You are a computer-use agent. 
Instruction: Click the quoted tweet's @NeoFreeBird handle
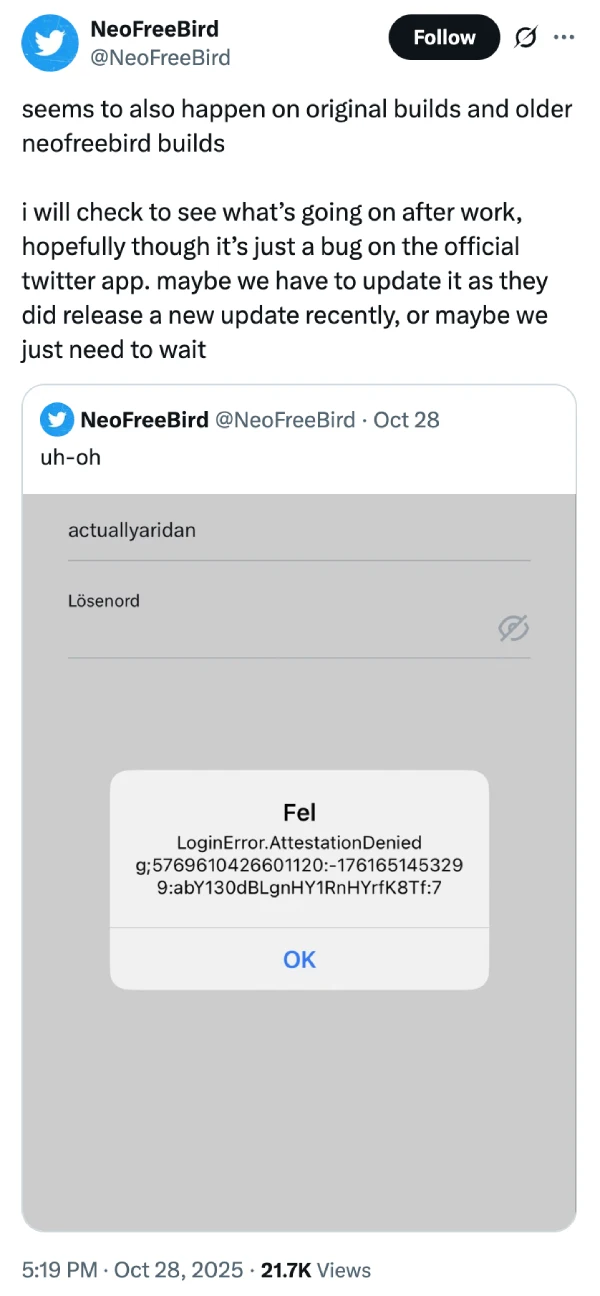pyautogui.click(x=281, y=420)
